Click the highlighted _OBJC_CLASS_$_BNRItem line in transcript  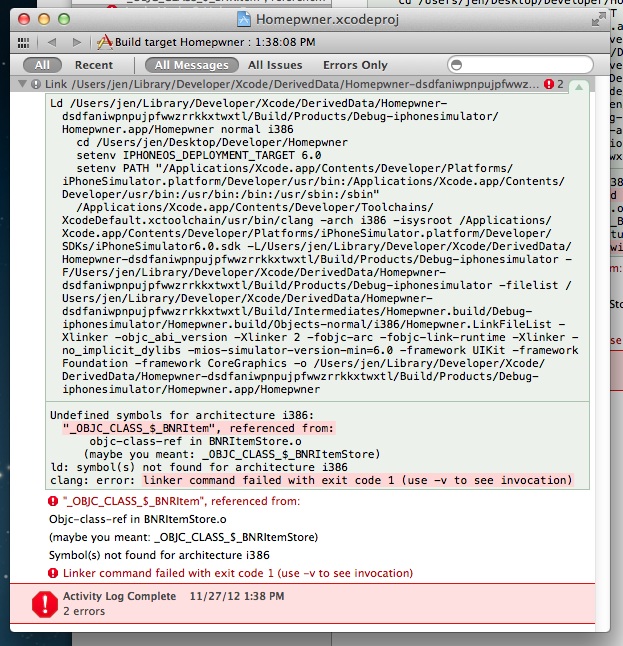[x=198, y=428]
